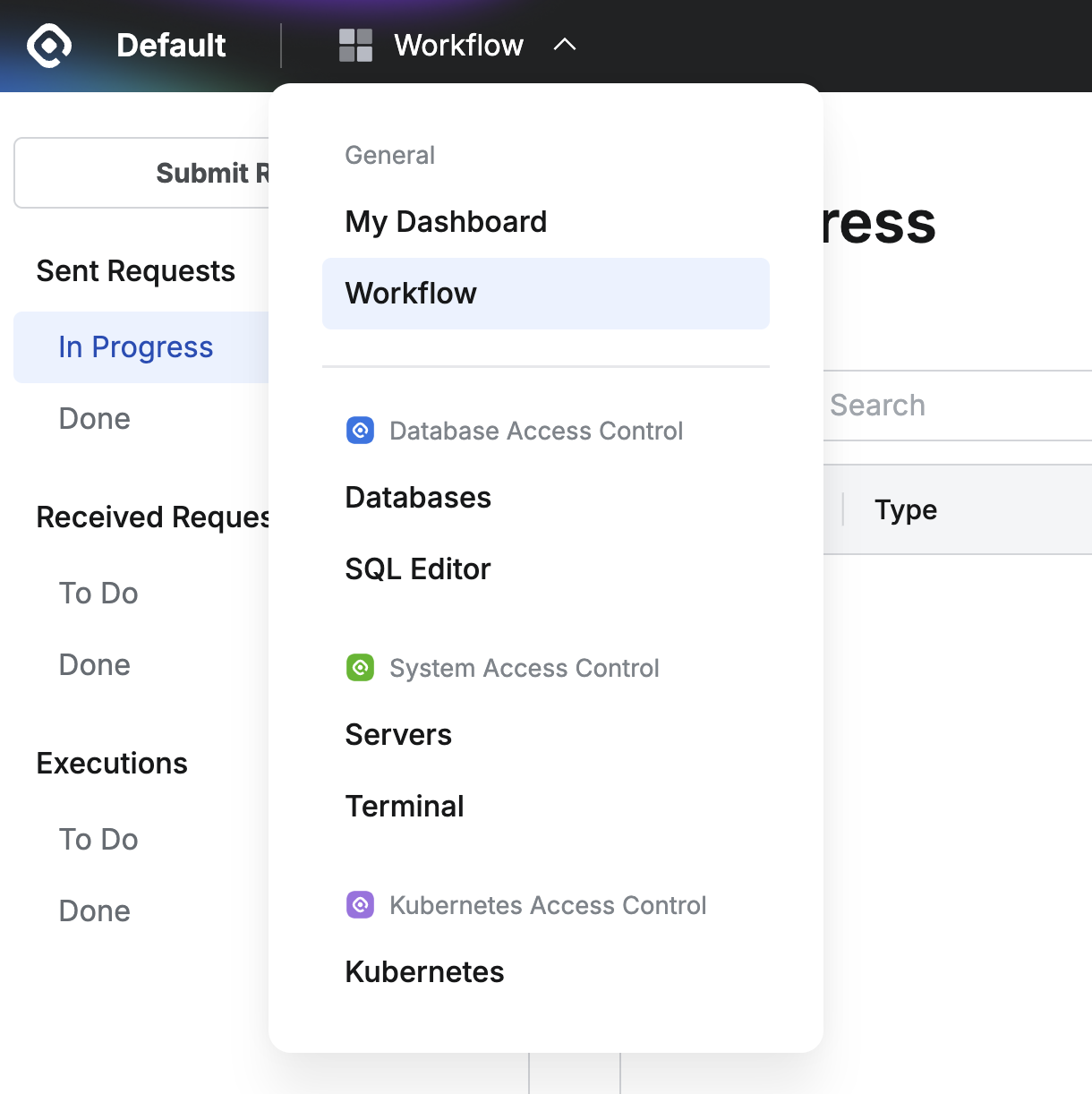Open My Dashboard from the menu

(x=446, y=222)
